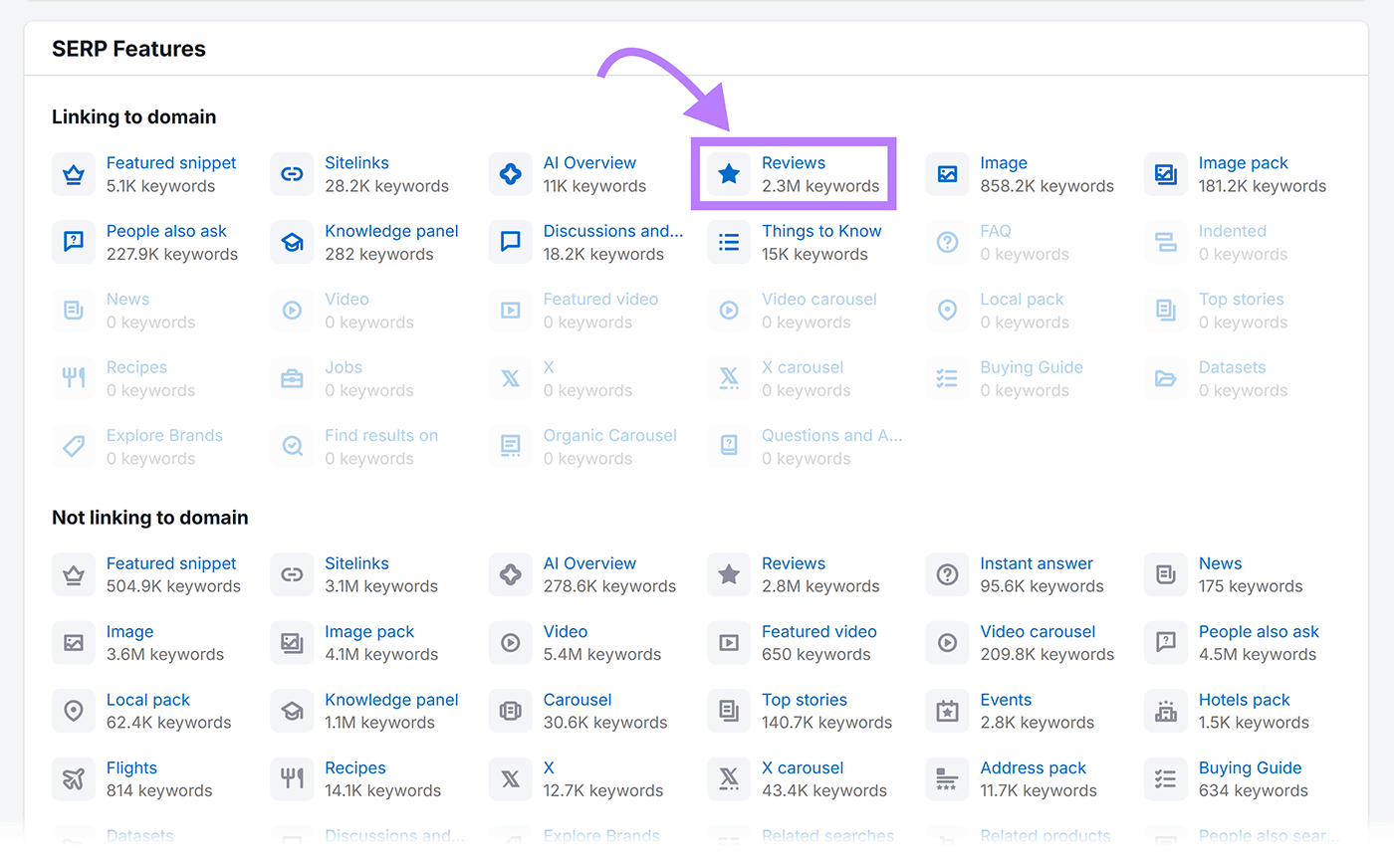This screenshot has height=868, width=1394.
Task: Click the Flights airplane icon
Action: click(x=74, y=778)
